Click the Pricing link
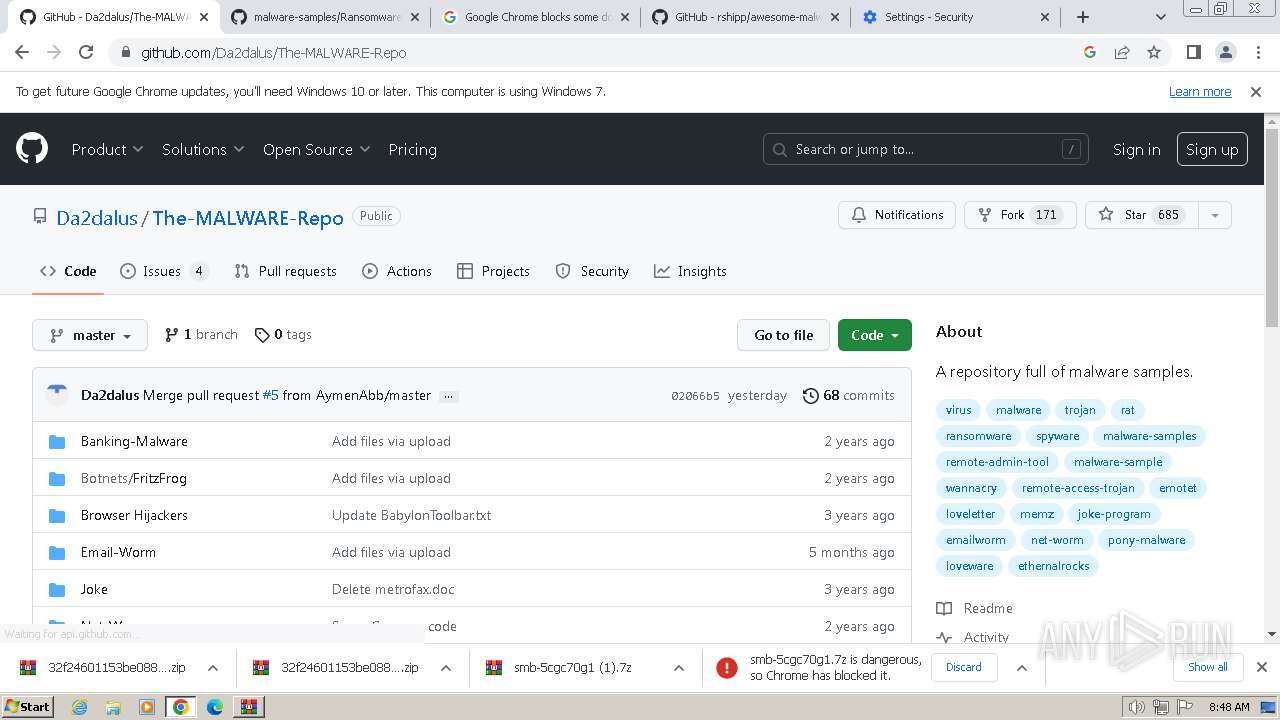1280x720 pixels. click(412, 149)
